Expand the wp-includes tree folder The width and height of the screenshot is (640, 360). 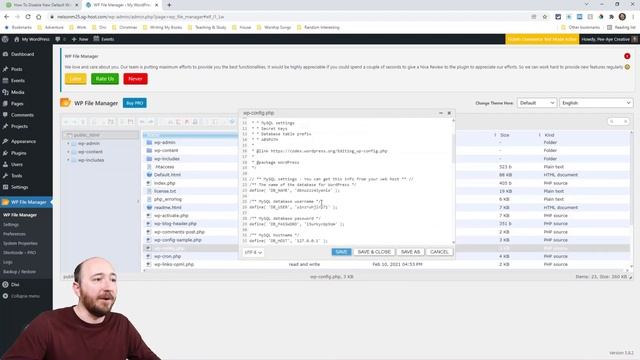(68, 160)
